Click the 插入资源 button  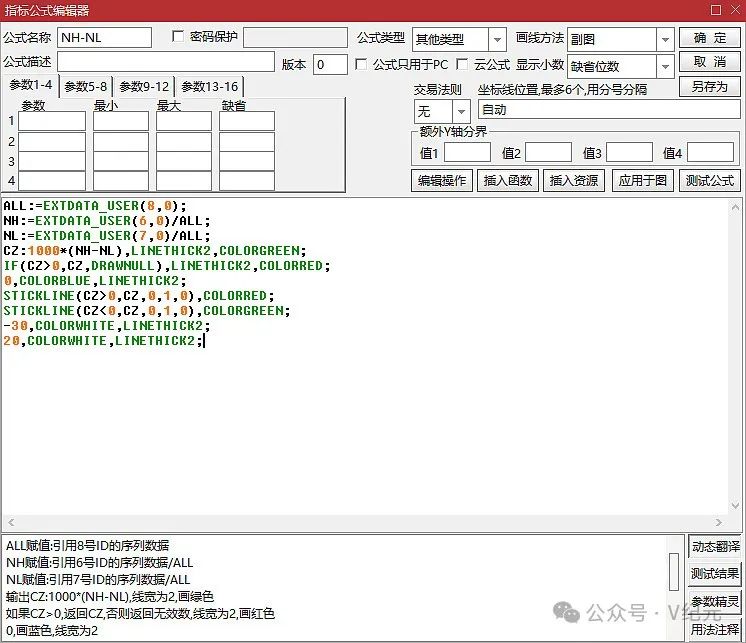tap(574, 181)
